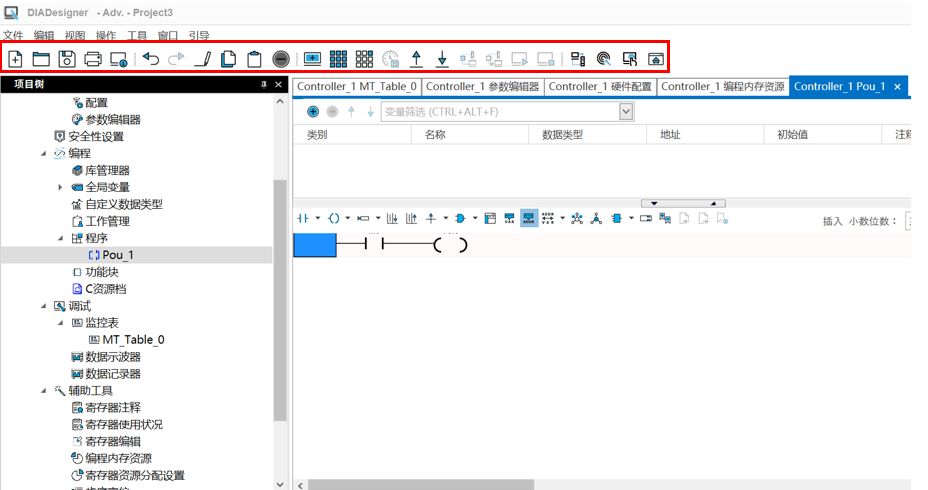The image size is (928, 490).
Task: Open the 工具 menu
Action: click(137, 35)
